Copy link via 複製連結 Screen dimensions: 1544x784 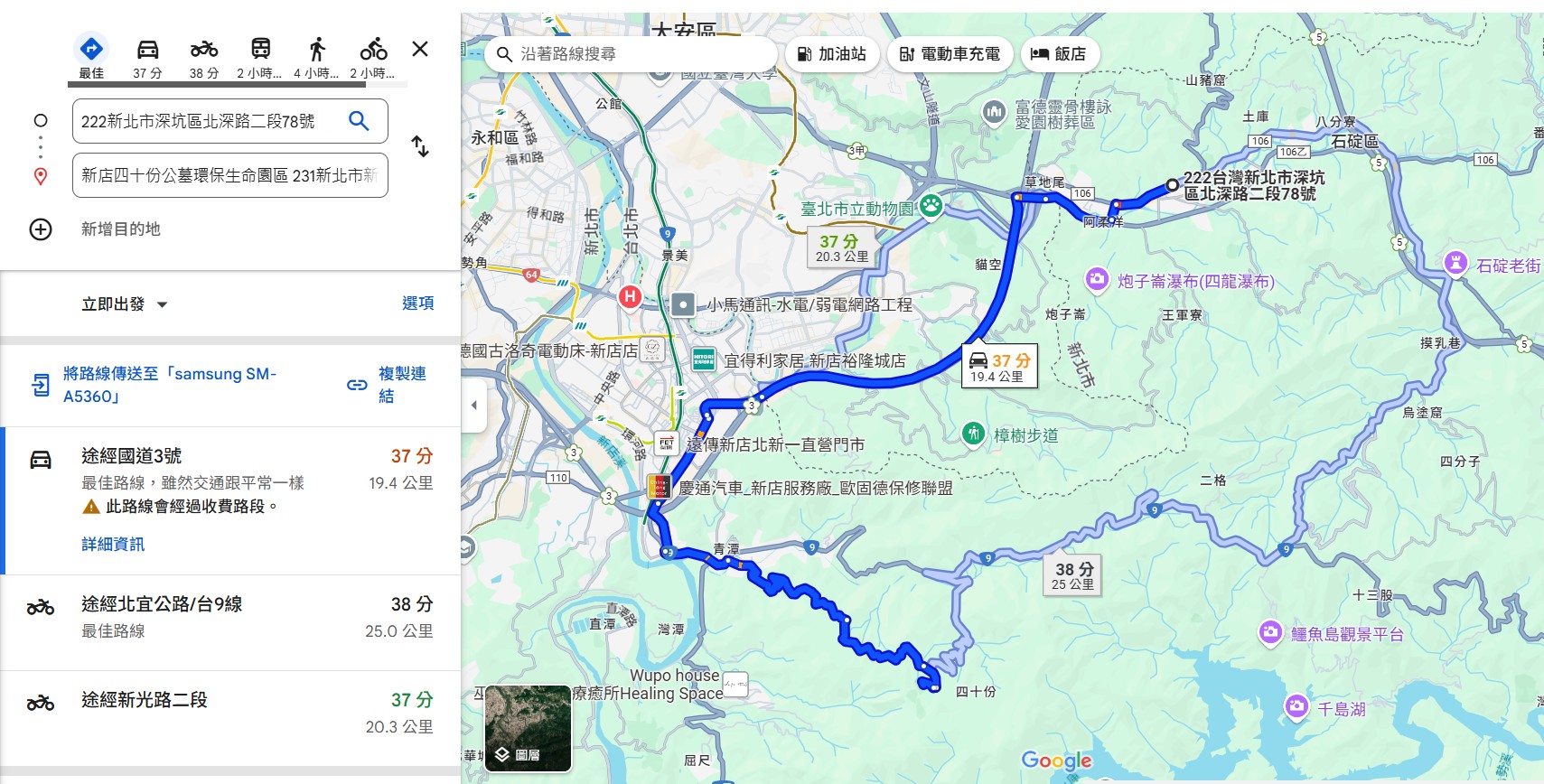(402, 385)
